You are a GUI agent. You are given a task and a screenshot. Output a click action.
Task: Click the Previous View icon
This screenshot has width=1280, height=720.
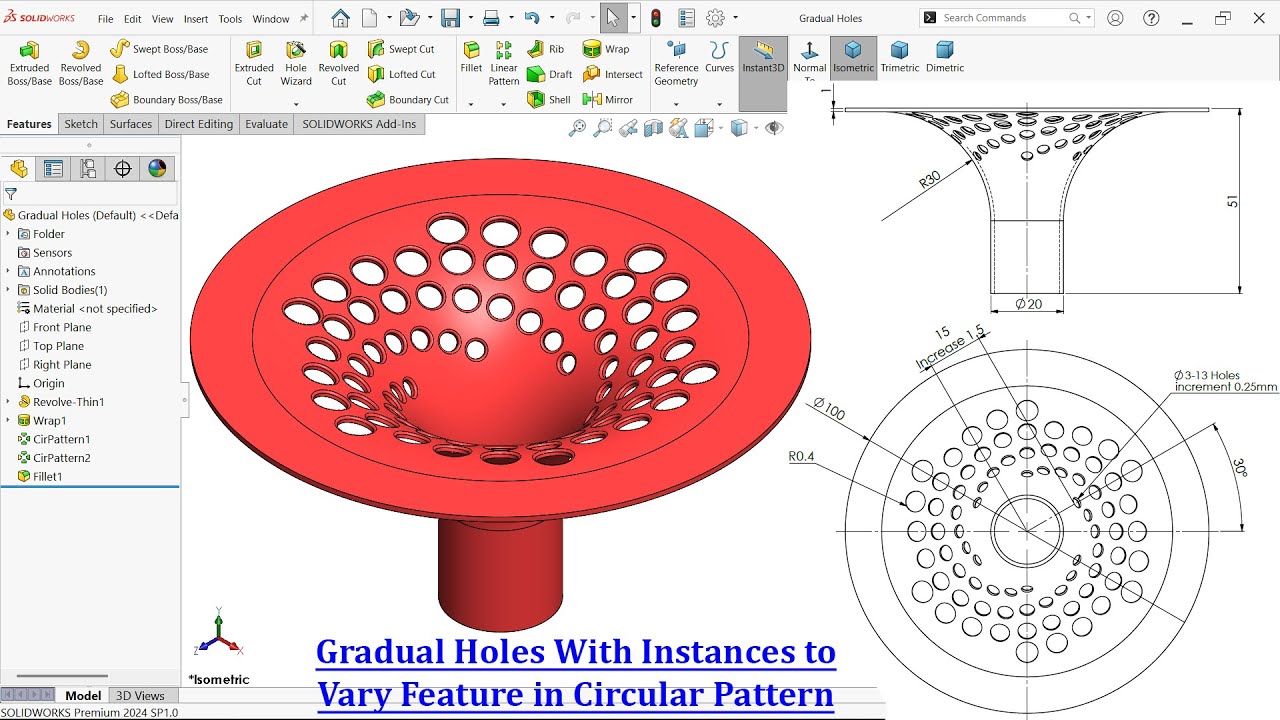coord(628,127)
